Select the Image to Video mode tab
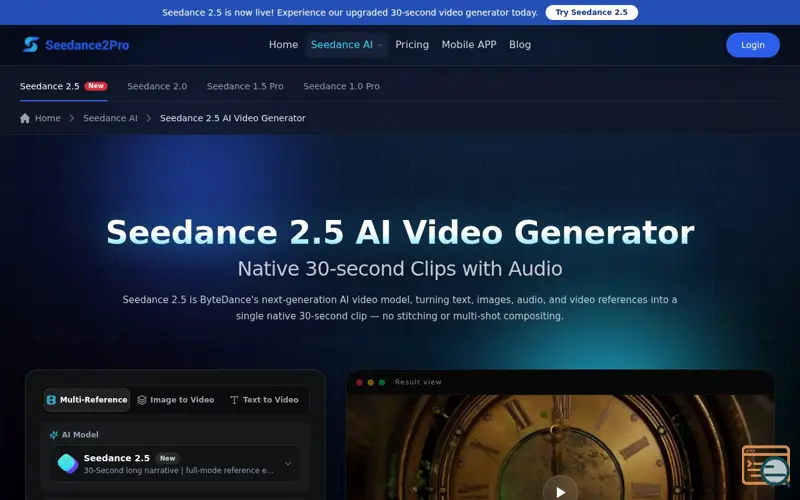Viewport: 800px width, 500px height. 176,400
